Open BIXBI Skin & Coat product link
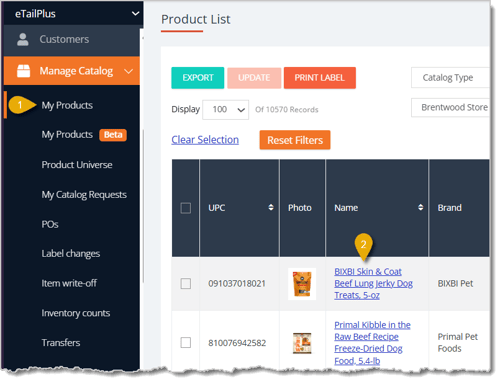Viewport: 500px width, 382px height. [373, 283]
